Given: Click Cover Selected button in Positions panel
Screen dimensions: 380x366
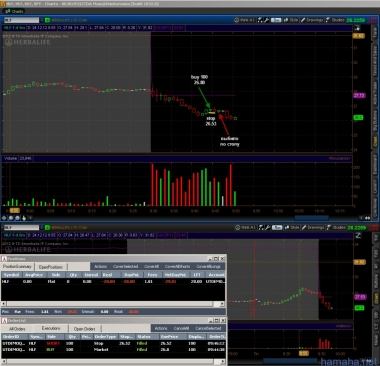Looking at the screenshot, I should (x=125, y=266).
